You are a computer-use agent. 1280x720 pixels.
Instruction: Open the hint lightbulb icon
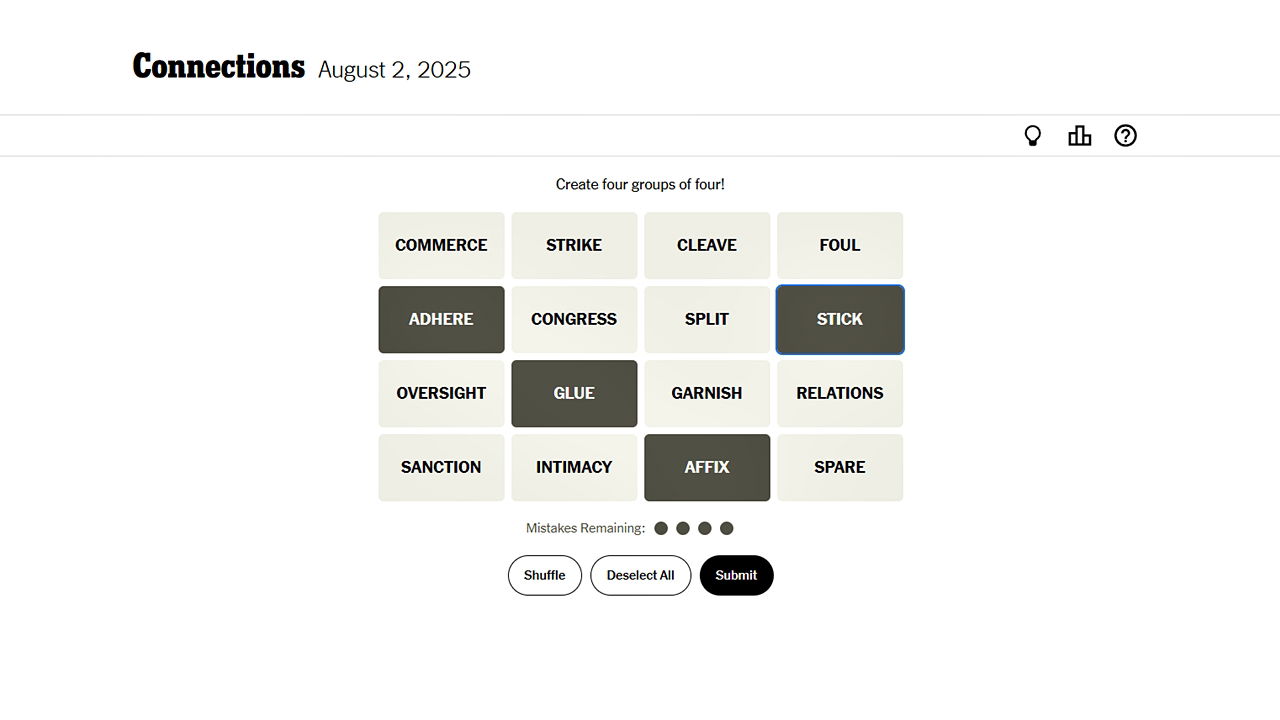pos(1033,136)
